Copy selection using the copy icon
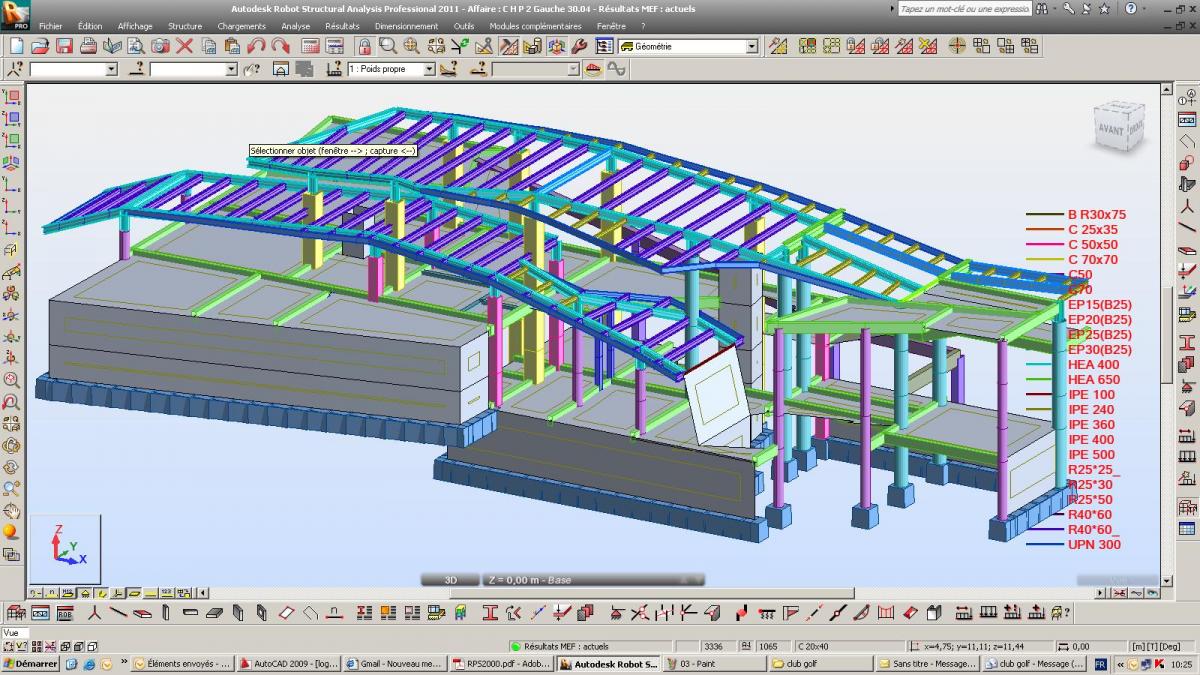Viewport: 1200px width, 675px height. (208, 46)
